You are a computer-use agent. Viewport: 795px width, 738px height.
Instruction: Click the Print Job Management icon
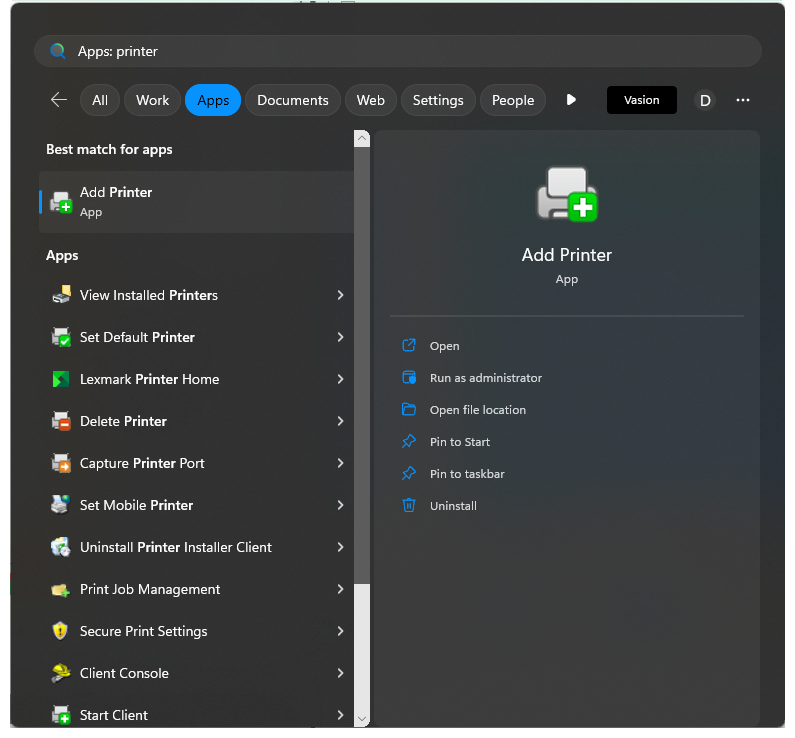(x=61, y=589)
